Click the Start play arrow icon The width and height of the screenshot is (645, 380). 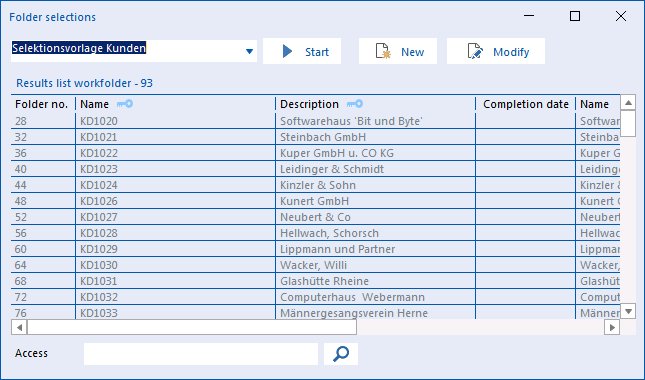coord(288,51)
